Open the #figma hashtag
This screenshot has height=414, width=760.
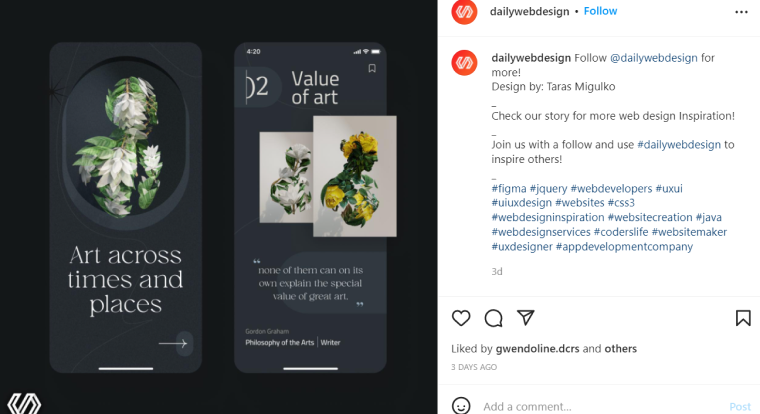pyautogui.click(x=509, y=189)
